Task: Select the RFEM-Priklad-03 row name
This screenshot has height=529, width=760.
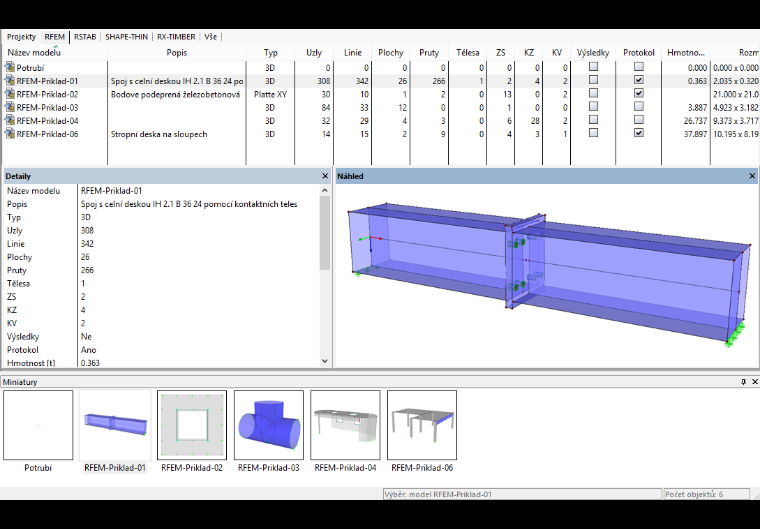Action: click(47, 108)
